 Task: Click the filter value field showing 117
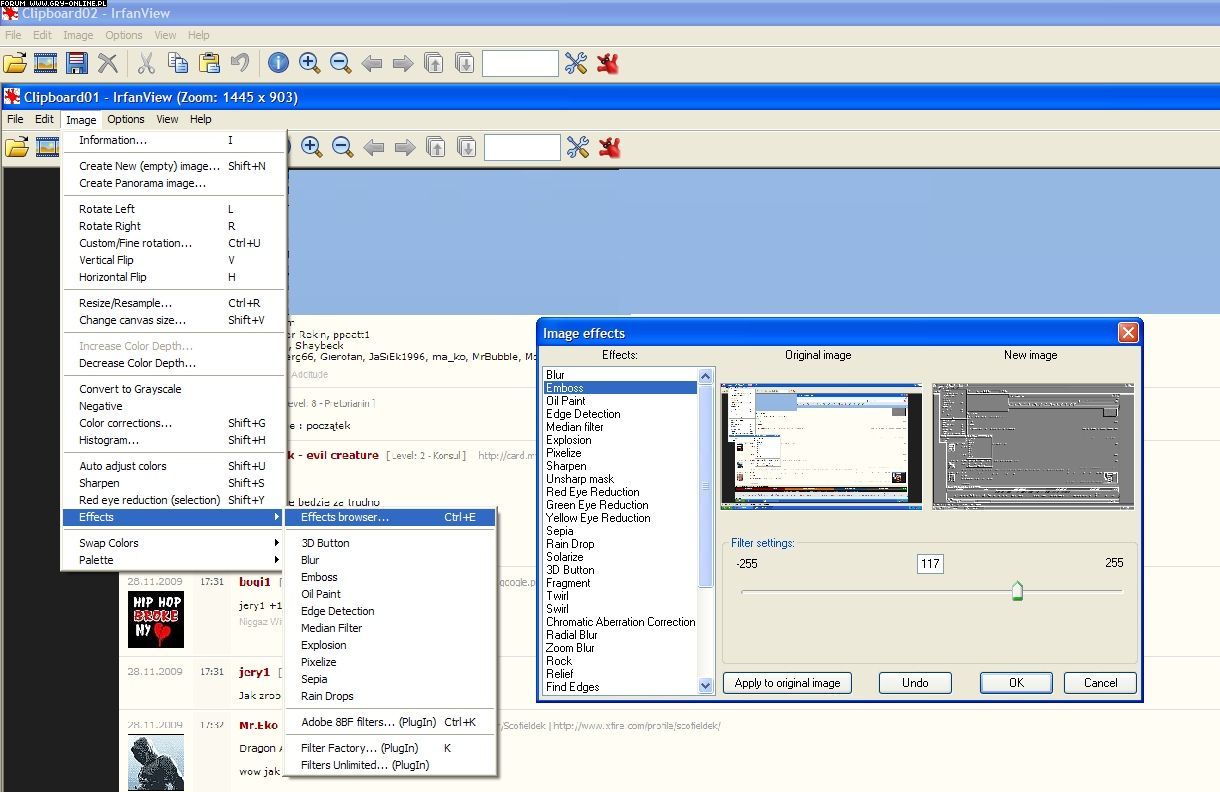click(930, 564)
